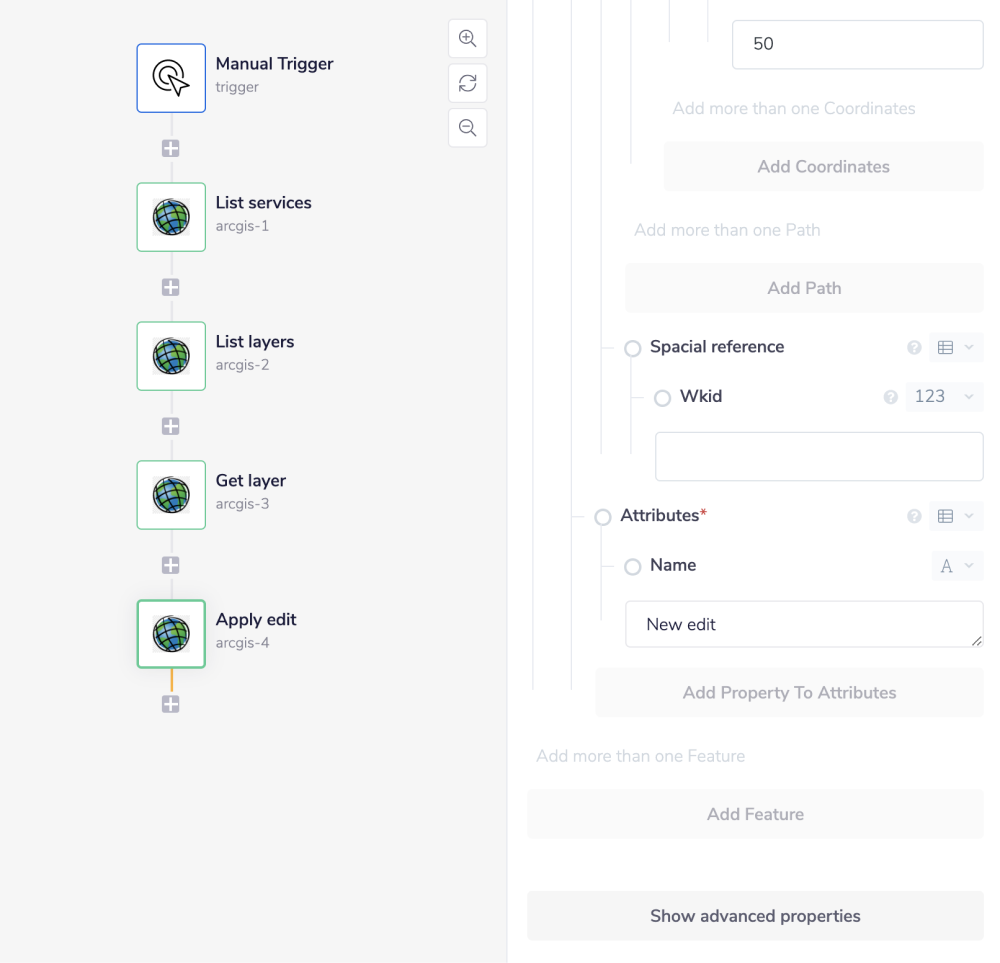
Task: Open the Apply edit ArcGIS node
Action: click(x=171, y=634)
